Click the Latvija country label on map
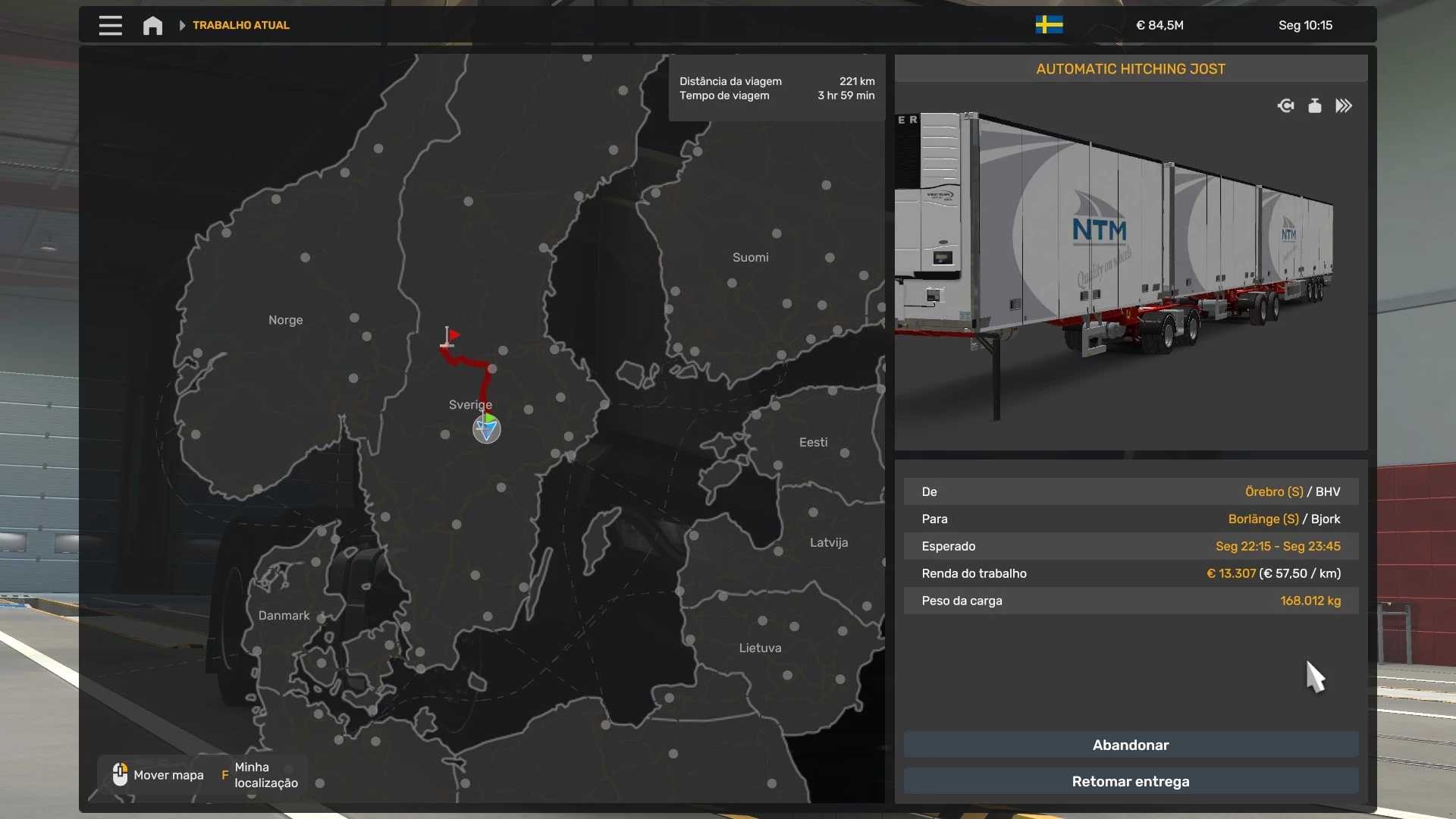The image size is (1456, 819). pos(829,542)
